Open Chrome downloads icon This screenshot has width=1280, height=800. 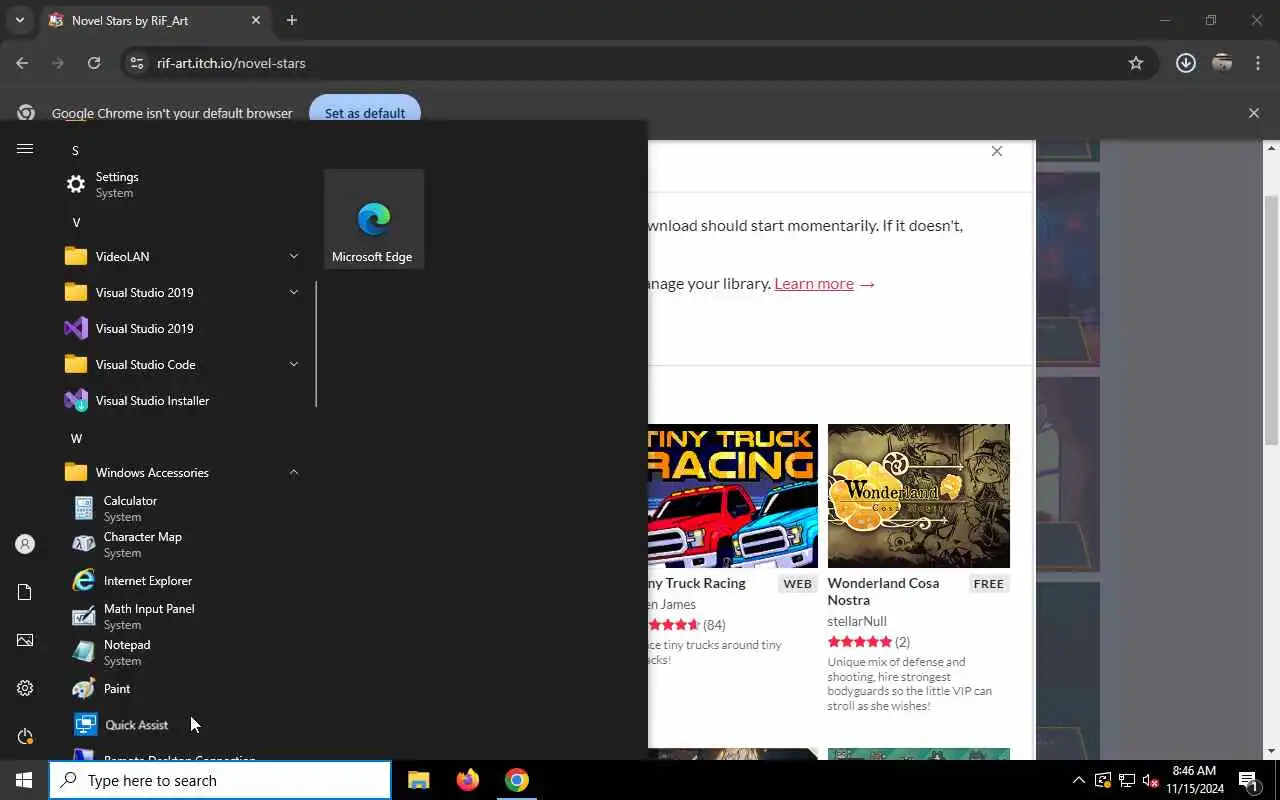click(1186, 63)
